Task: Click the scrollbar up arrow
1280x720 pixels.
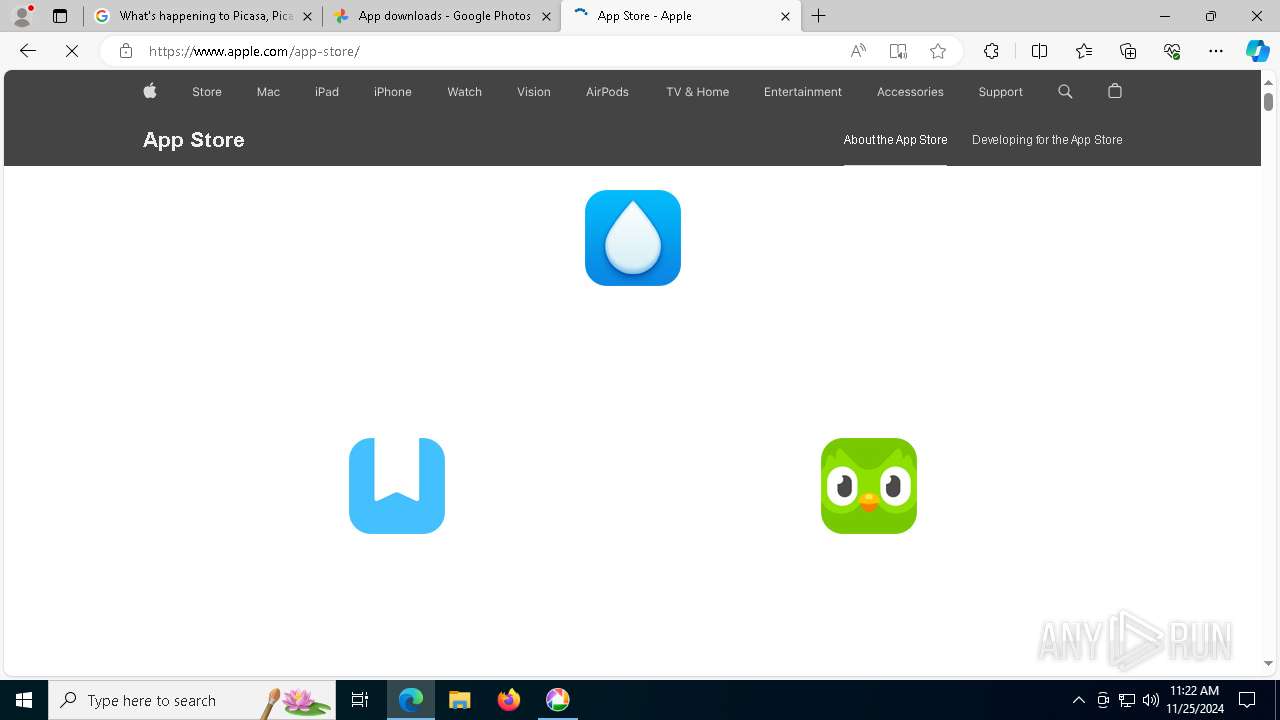Action: click(1268, 81)
